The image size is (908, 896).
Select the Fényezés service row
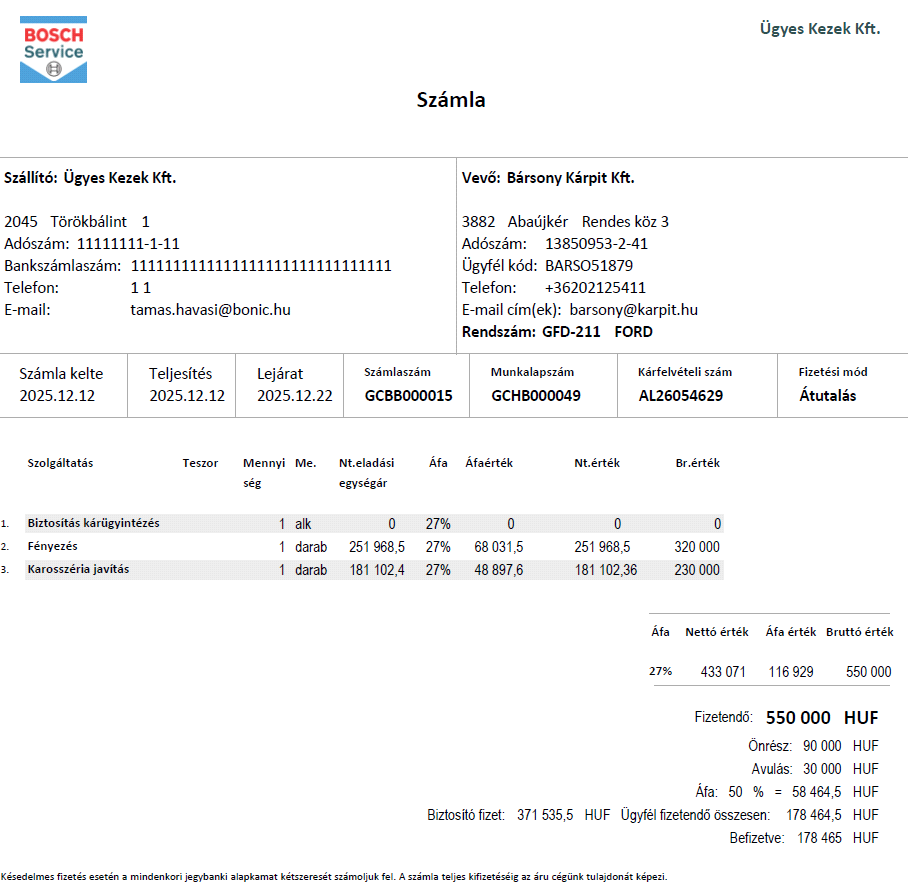(374, 547)
